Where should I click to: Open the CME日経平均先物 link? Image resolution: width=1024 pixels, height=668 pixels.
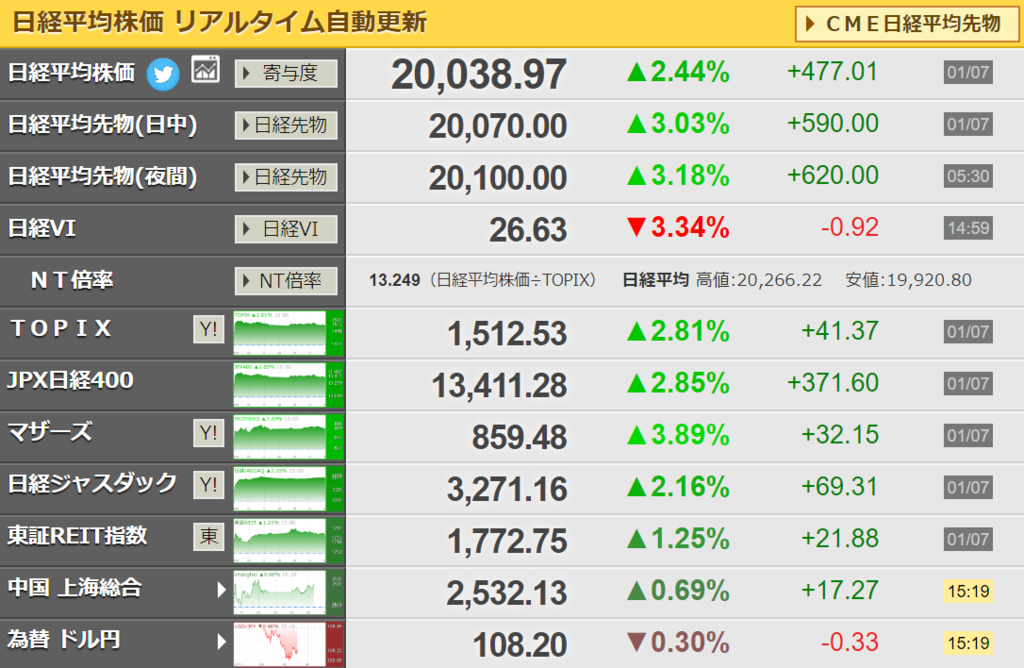(906, 24)
